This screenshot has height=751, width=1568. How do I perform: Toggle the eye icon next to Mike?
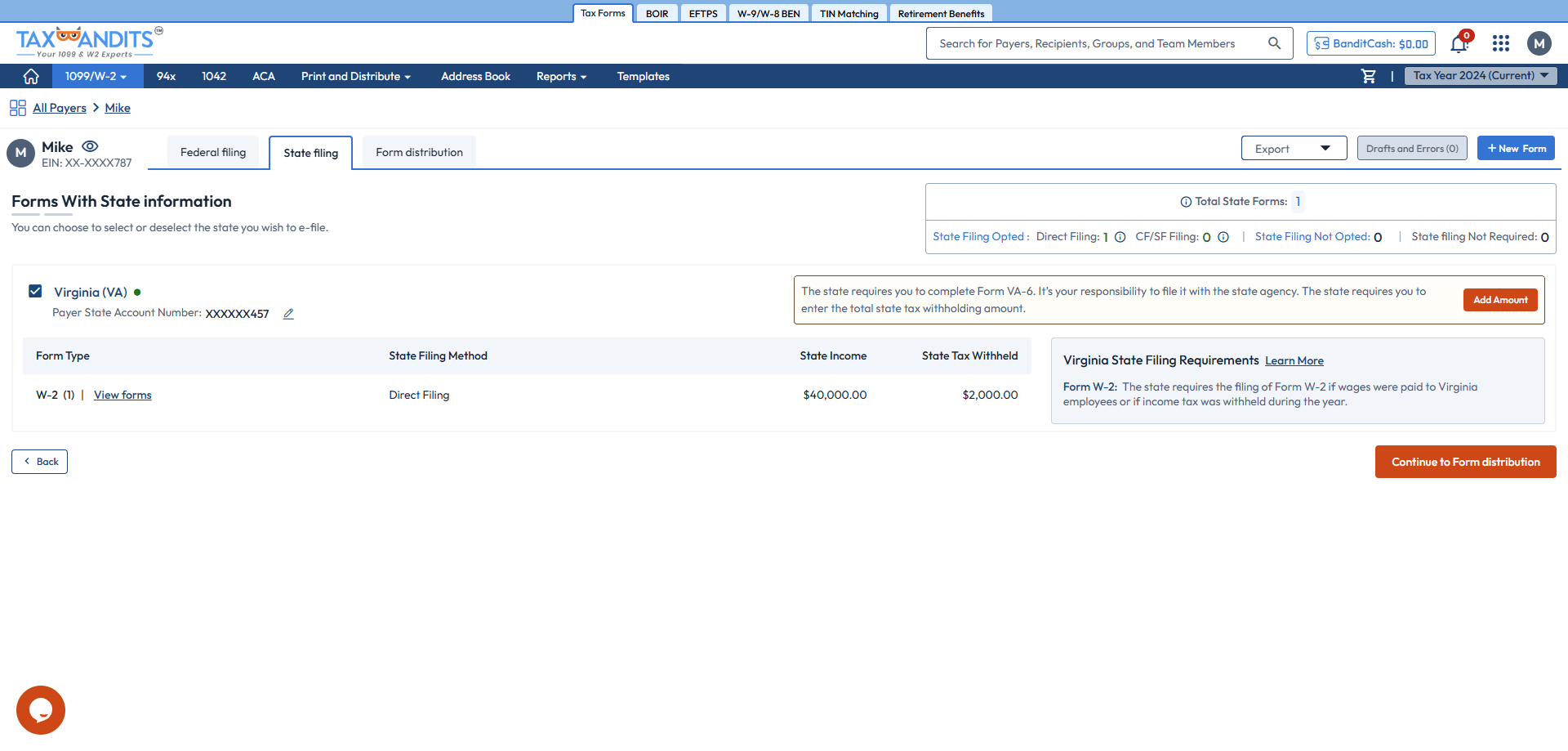click(x=91, y=146)
